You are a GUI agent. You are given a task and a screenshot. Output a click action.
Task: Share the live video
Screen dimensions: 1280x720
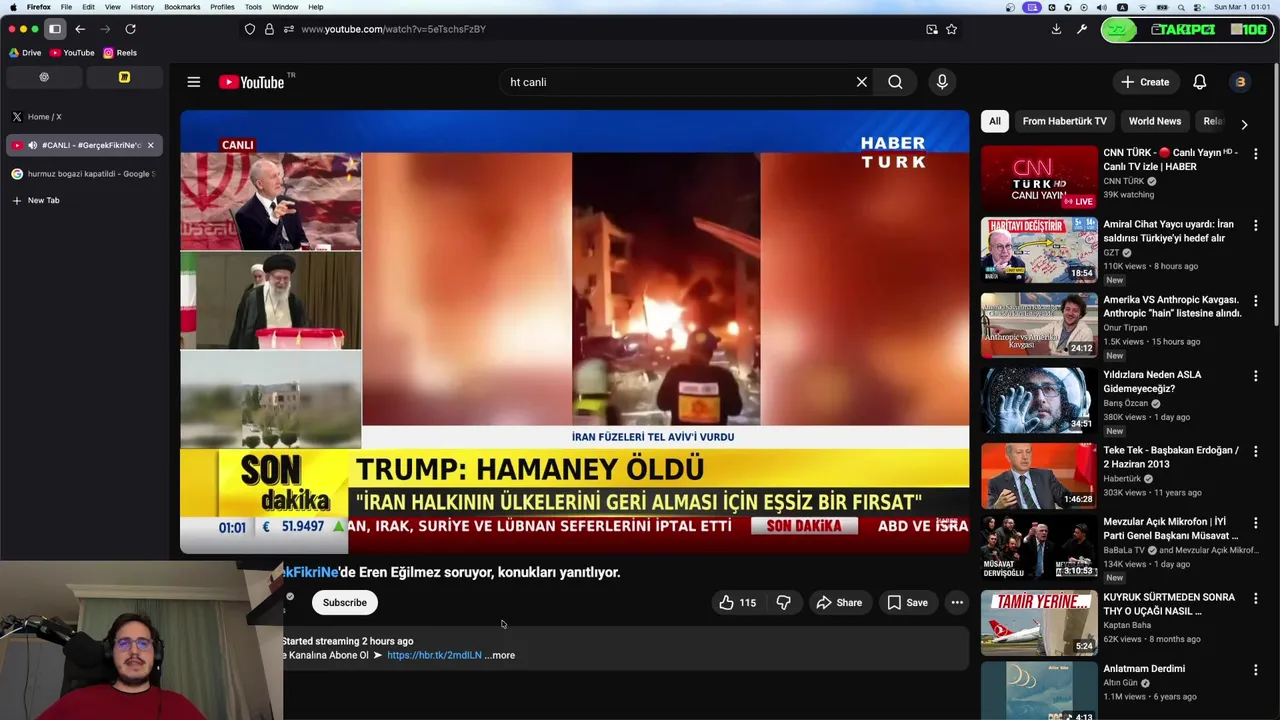click(x=838, y=602)
